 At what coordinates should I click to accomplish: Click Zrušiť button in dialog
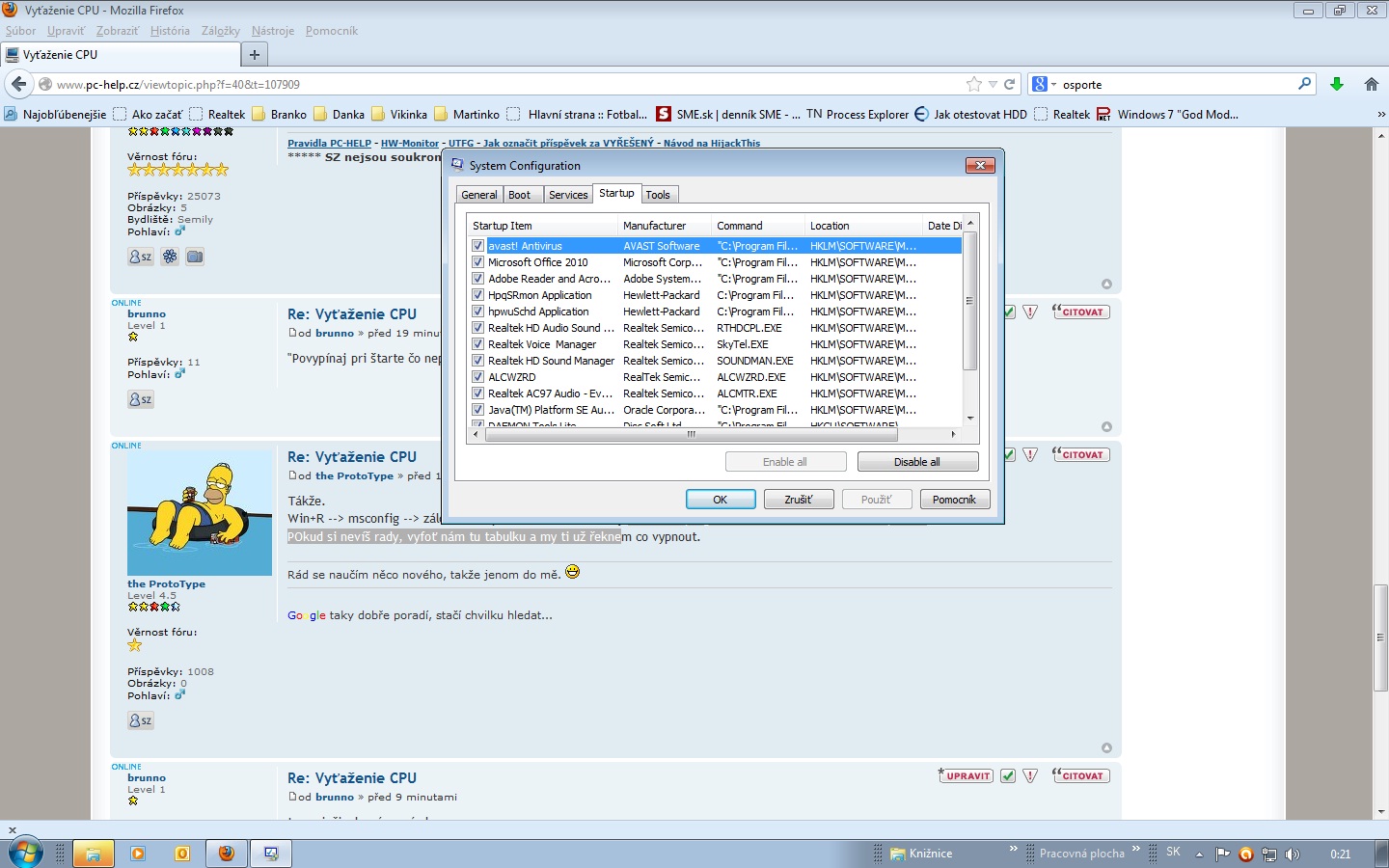click(x=799, y=500)
